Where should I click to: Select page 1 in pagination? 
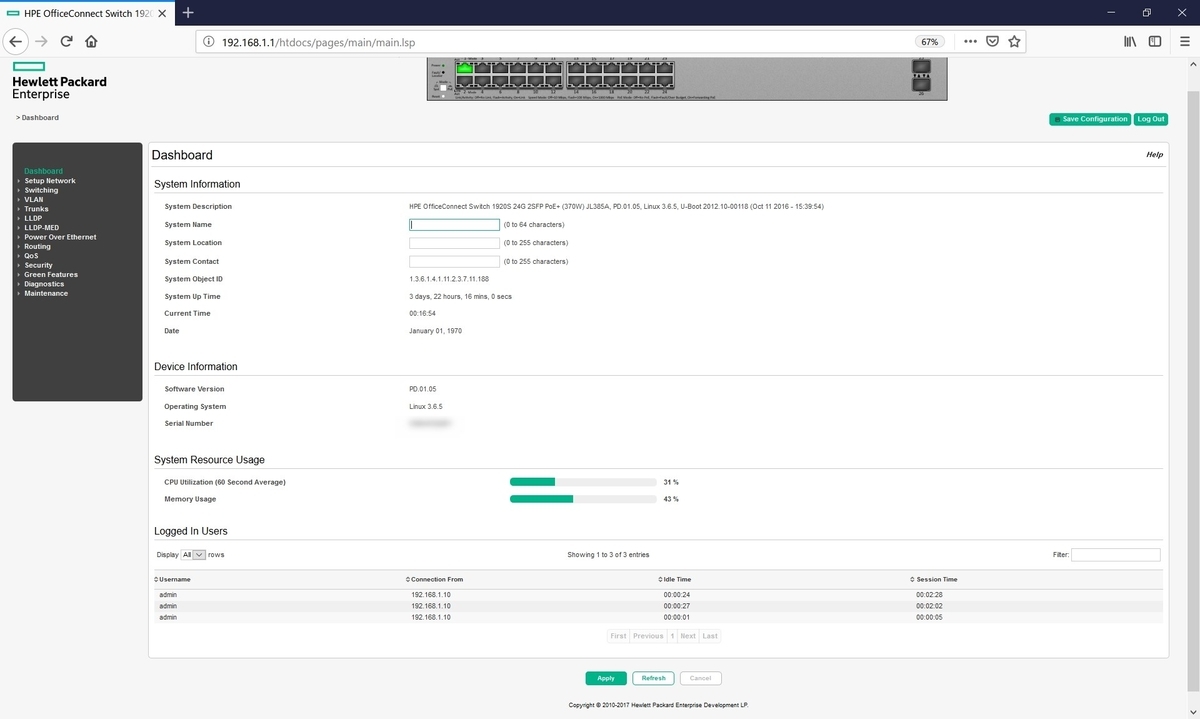pos(673,636)
